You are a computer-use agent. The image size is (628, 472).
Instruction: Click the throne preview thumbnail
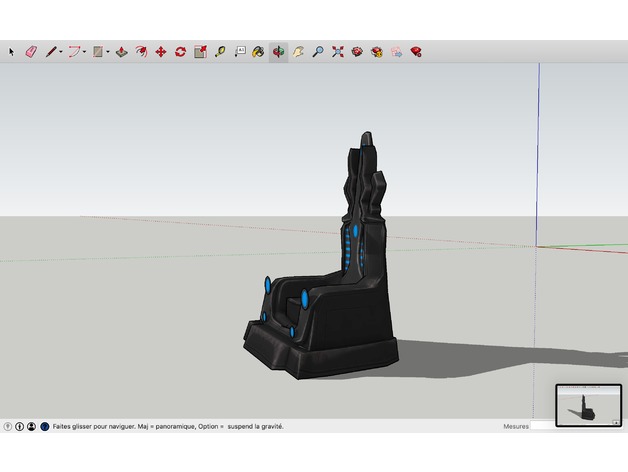point(588,404)
